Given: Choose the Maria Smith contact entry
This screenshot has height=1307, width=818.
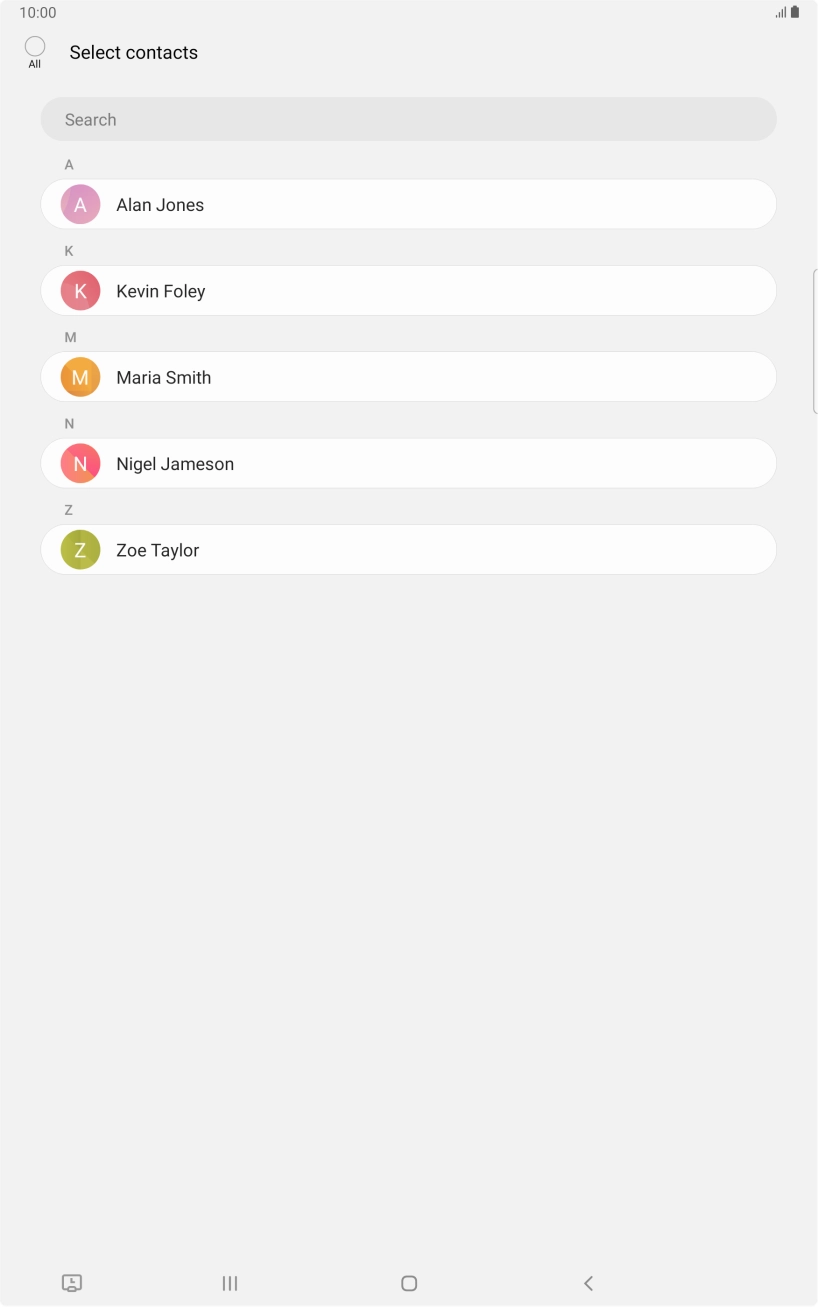Looking at the screenshot, I should [408, 378].
